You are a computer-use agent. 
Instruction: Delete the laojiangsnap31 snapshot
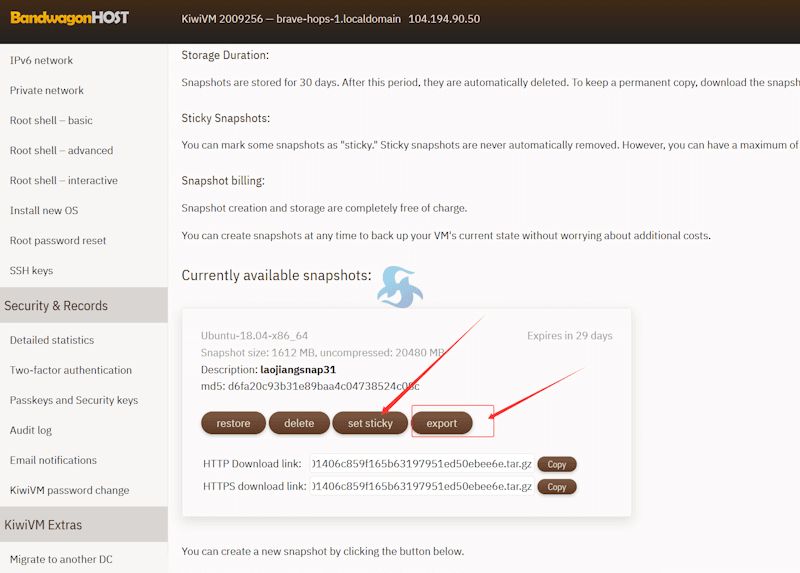tap(299, 423)
